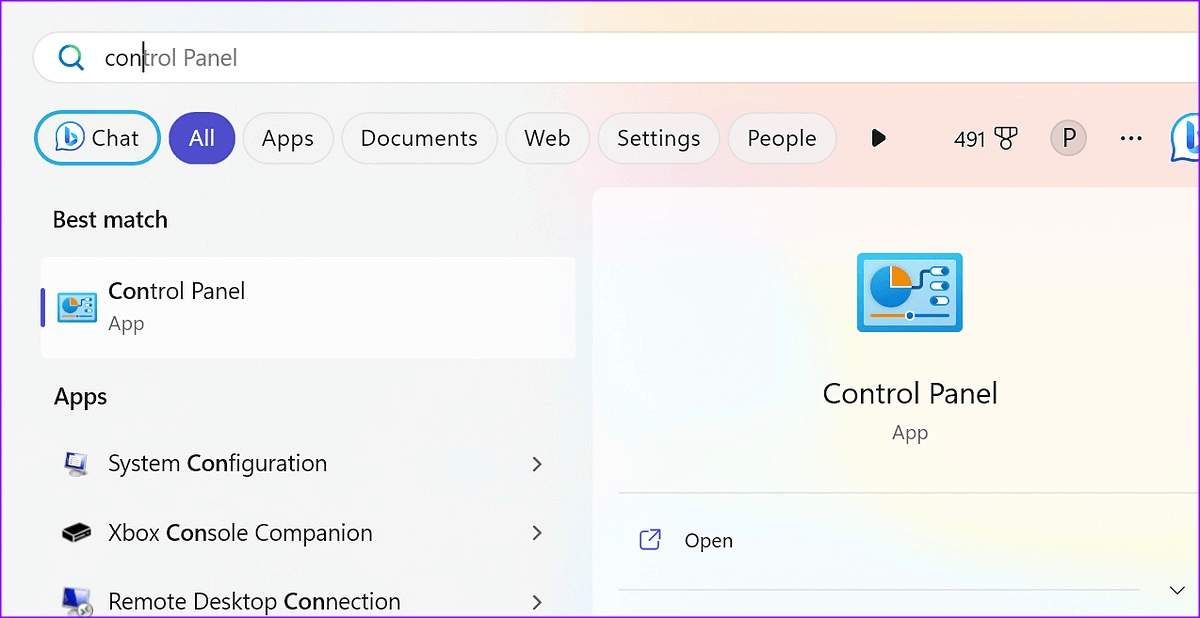Click the large Control Panel icon in the preview
Viewport: 1200px width, 618px height.
909,292
